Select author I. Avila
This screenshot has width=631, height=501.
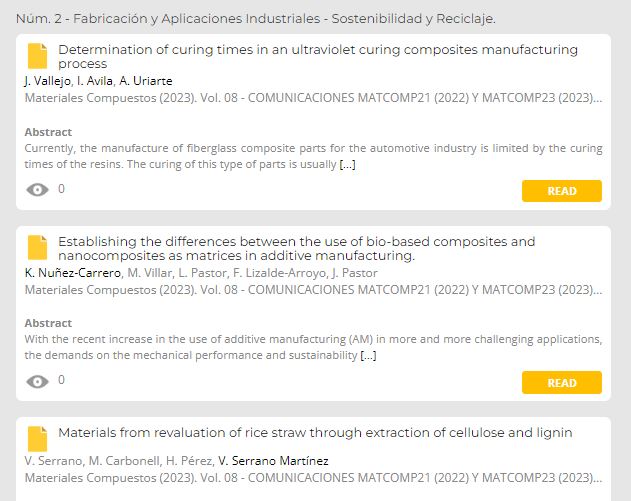point(95,81)
